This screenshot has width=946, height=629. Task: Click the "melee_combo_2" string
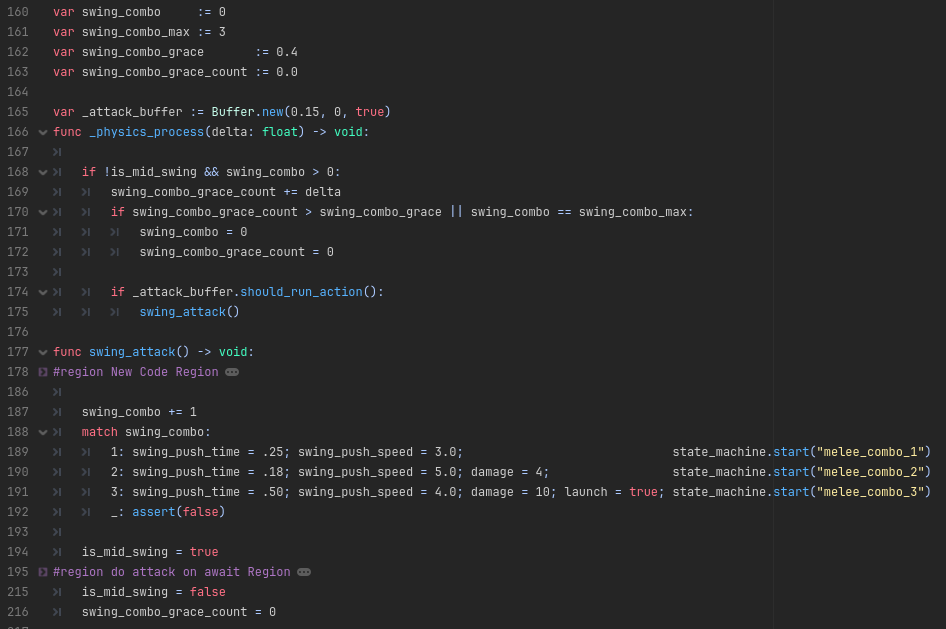(x=870, y=472)
